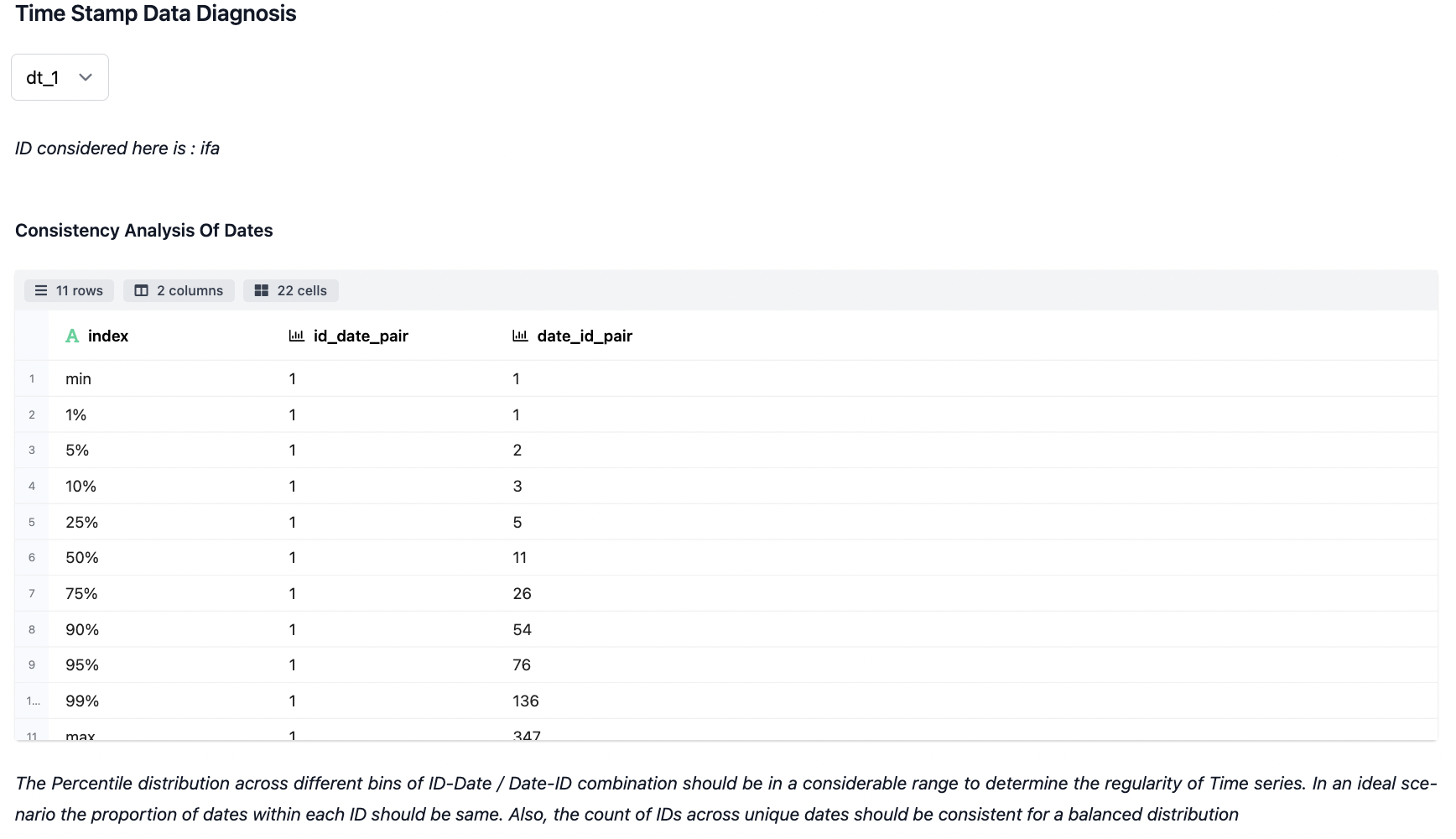The height and width of the screenshot is (839, 1456).
Task: Select id_date_pair value in the 50% row
Action: (293, 558)
